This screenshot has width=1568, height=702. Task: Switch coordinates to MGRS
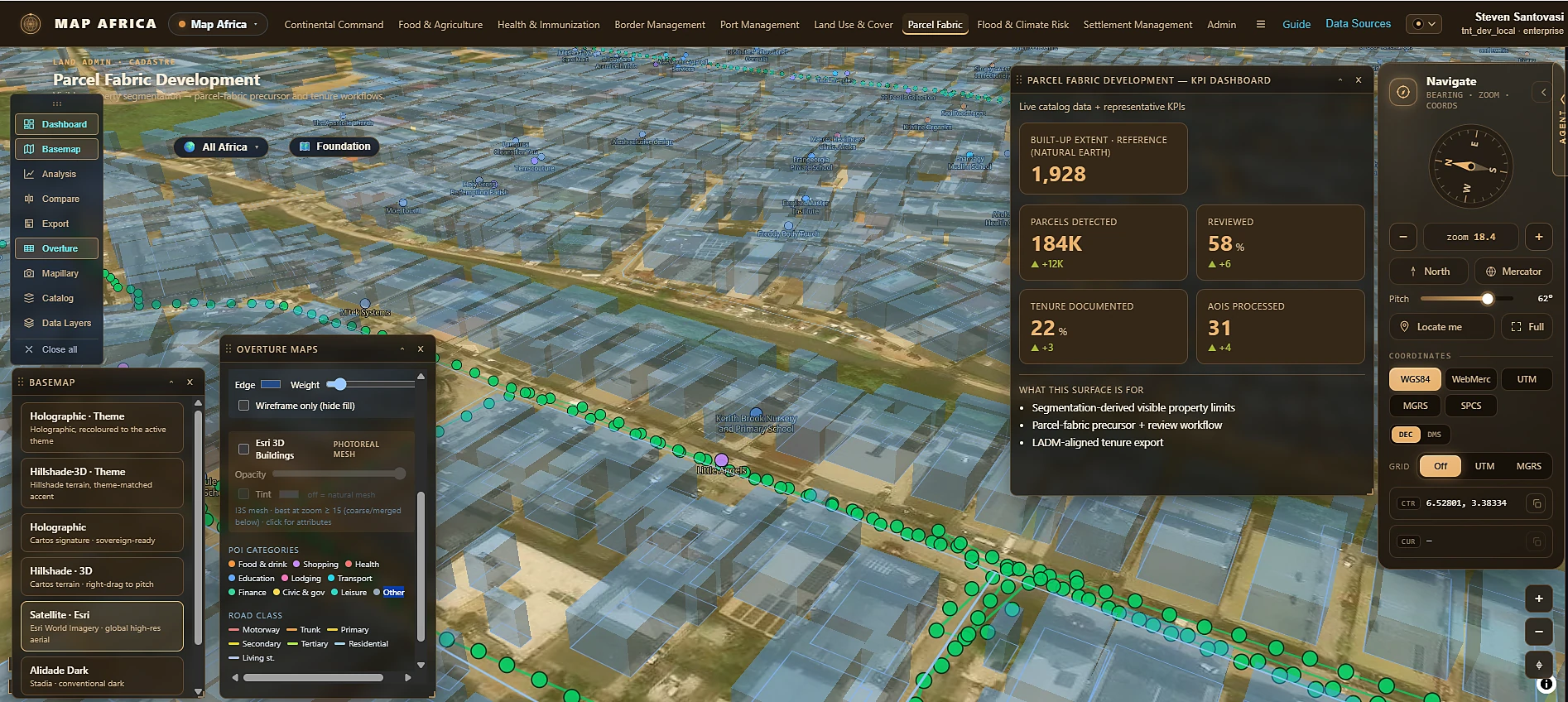[1415, 406]
